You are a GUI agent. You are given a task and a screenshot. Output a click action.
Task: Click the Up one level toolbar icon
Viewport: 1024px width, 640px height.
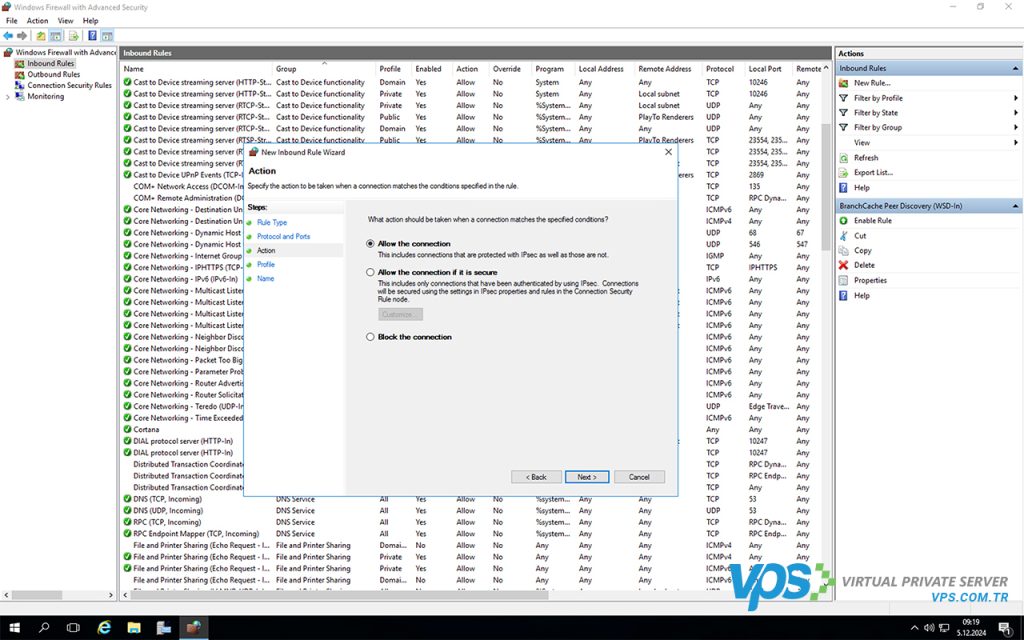[x=41, y=36]
